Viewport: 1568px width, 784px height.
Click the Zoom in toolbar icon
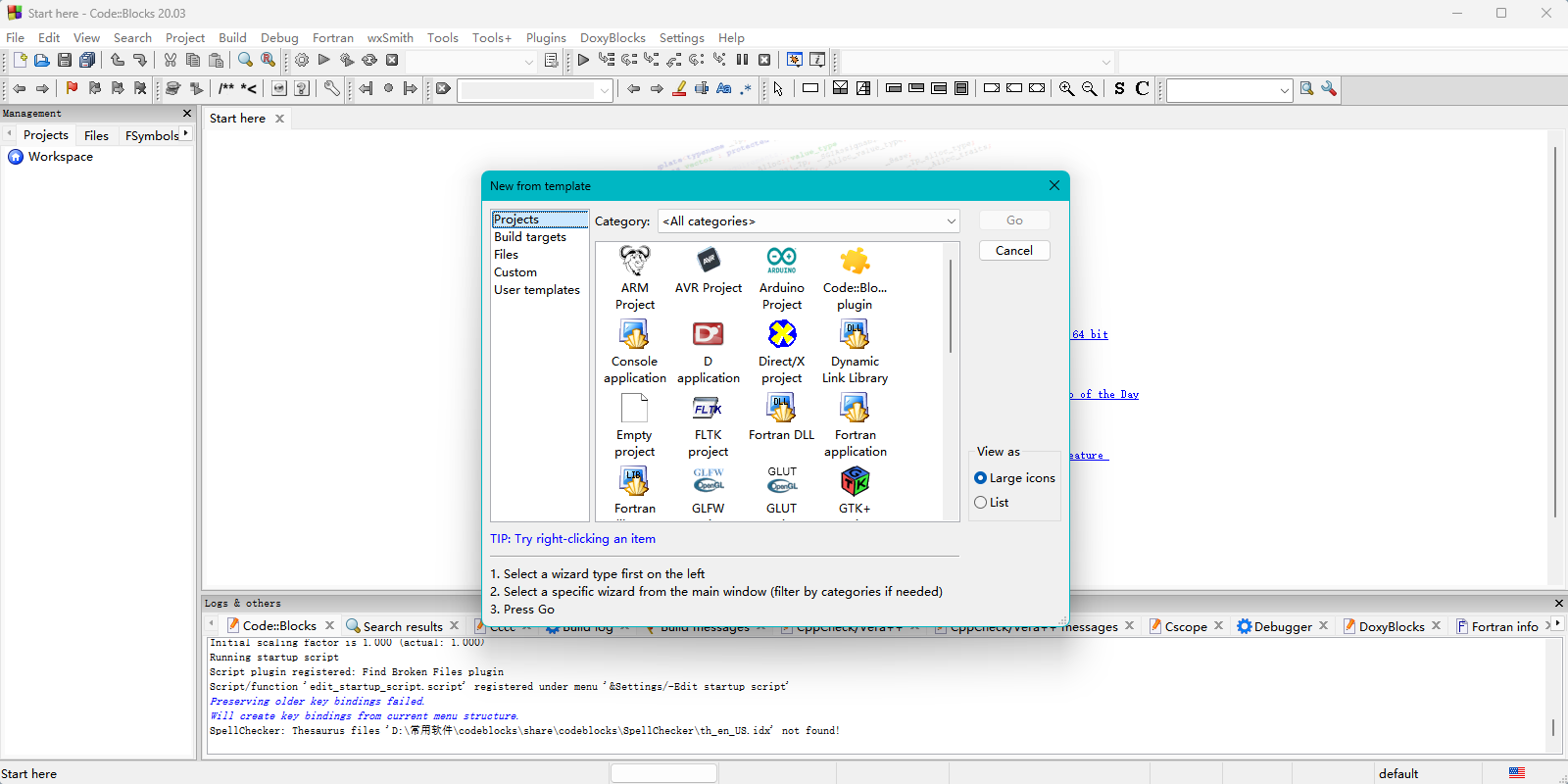coord(1066,89)
